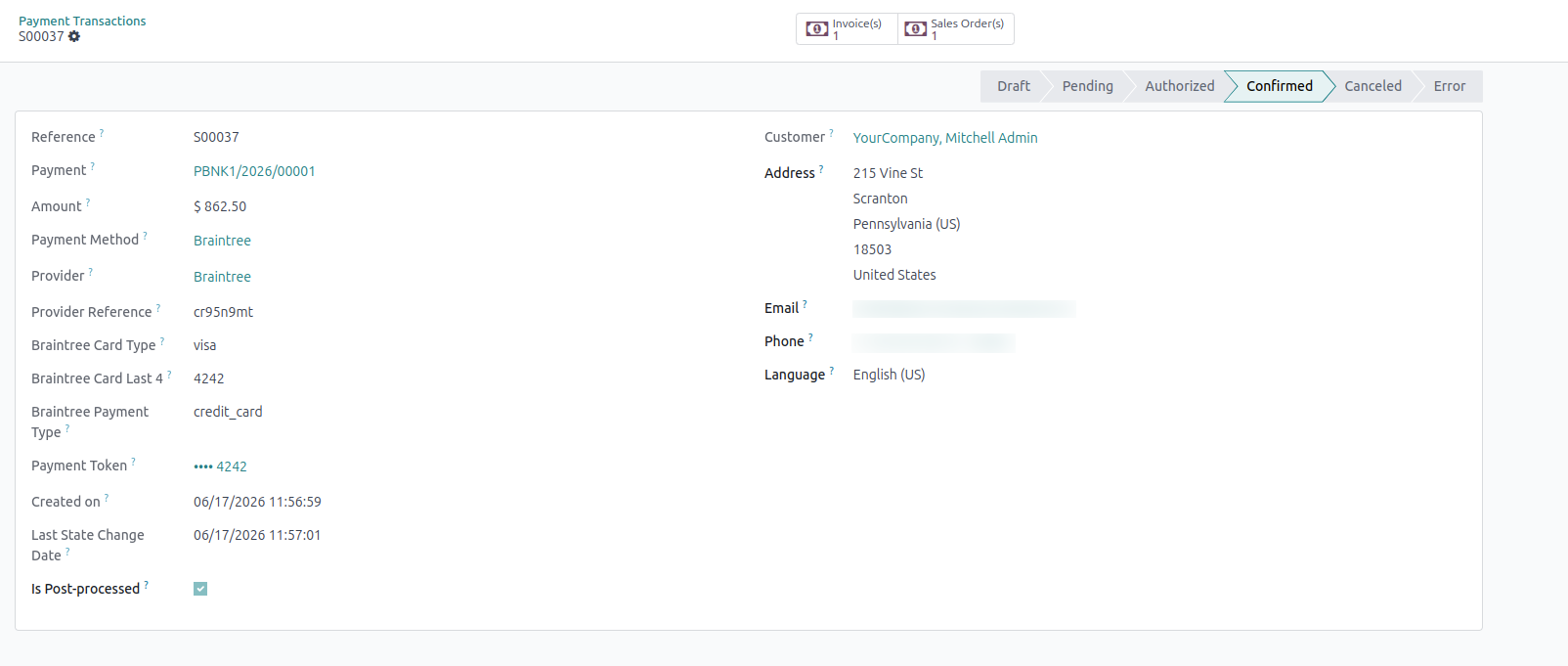Click the city text Scranton
This screenshot has width=1568, height=666.
pyautogui.click(x=881, y=199)
